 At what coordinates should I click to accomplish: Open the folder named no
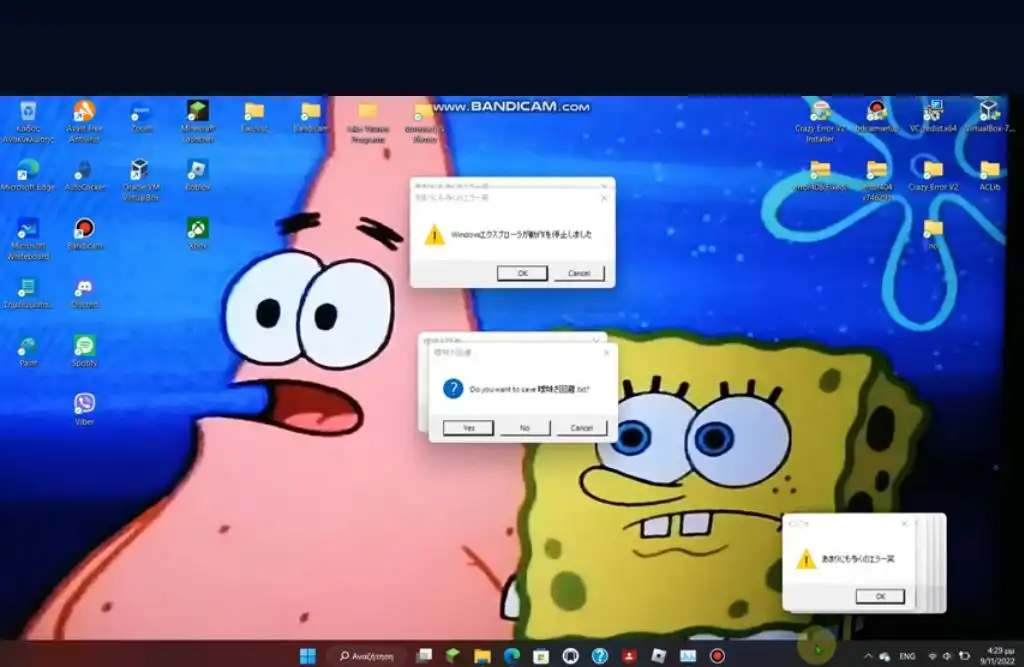tap(933, 234)
